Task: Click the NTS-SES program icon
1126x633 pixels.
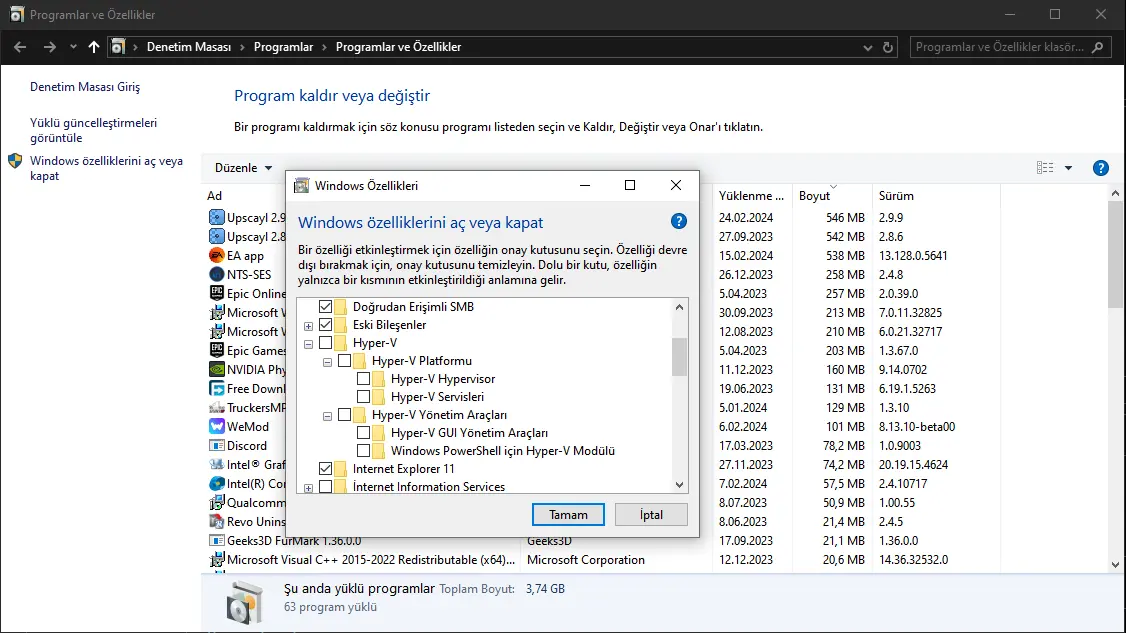Action: click(216, 274)
